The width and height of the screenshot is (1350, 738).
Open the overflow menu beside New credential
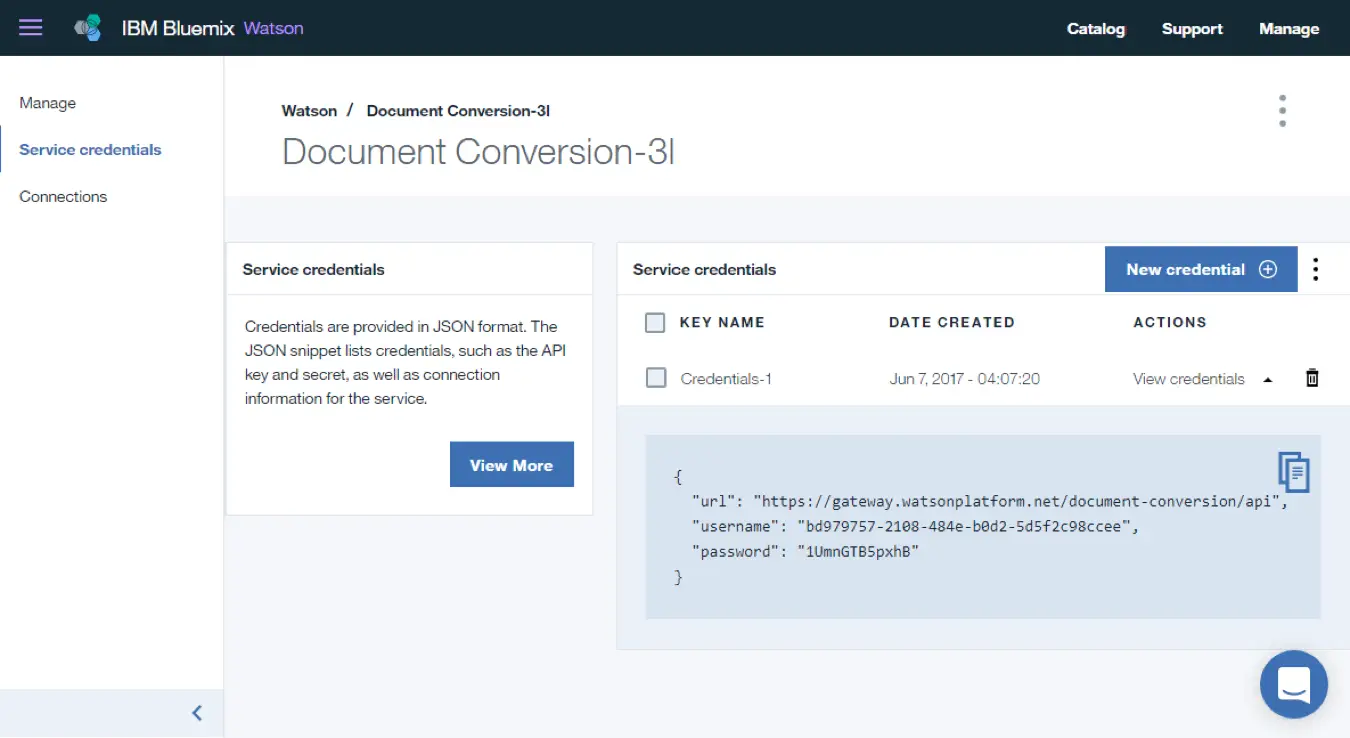click(x=1316, y=269)
